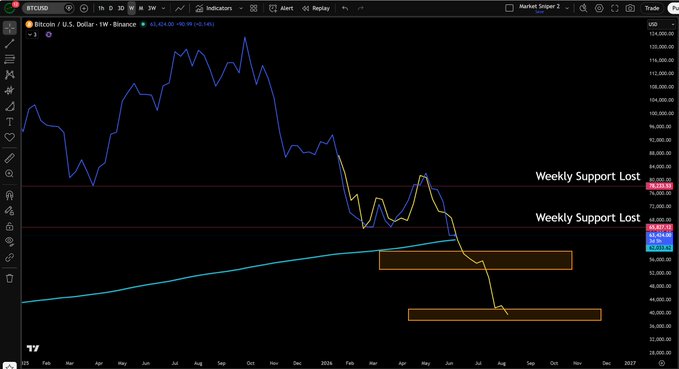
Task: Open the Indicators dialog
Action: pyautogui.click(x=214, y=8)
